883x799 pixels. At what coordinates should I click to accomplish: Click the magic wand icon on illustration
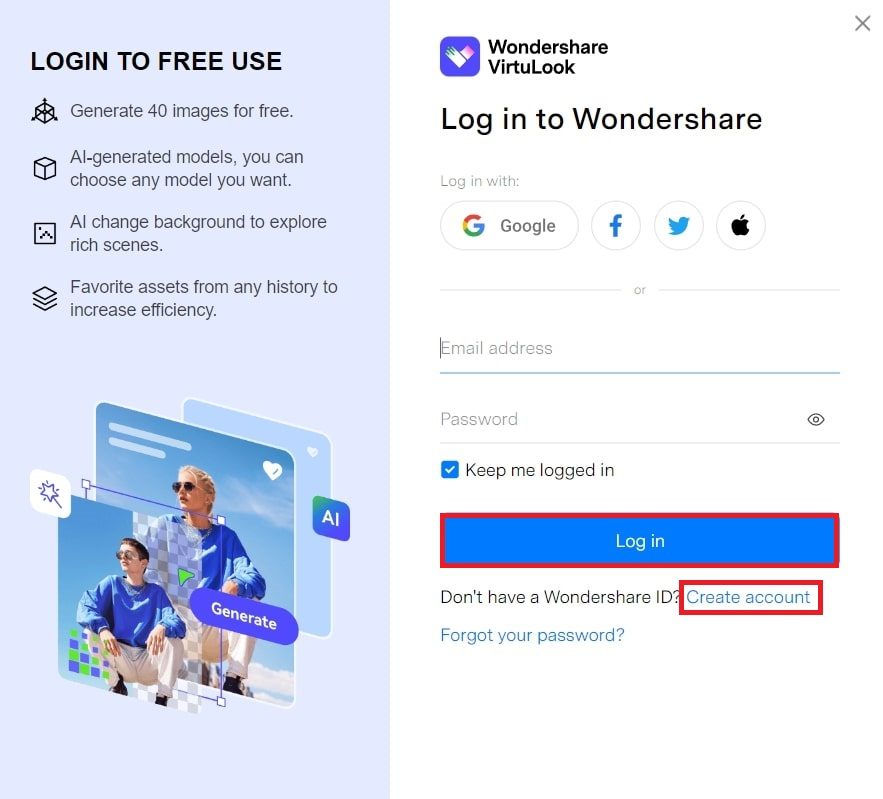[x=51, y=493]
